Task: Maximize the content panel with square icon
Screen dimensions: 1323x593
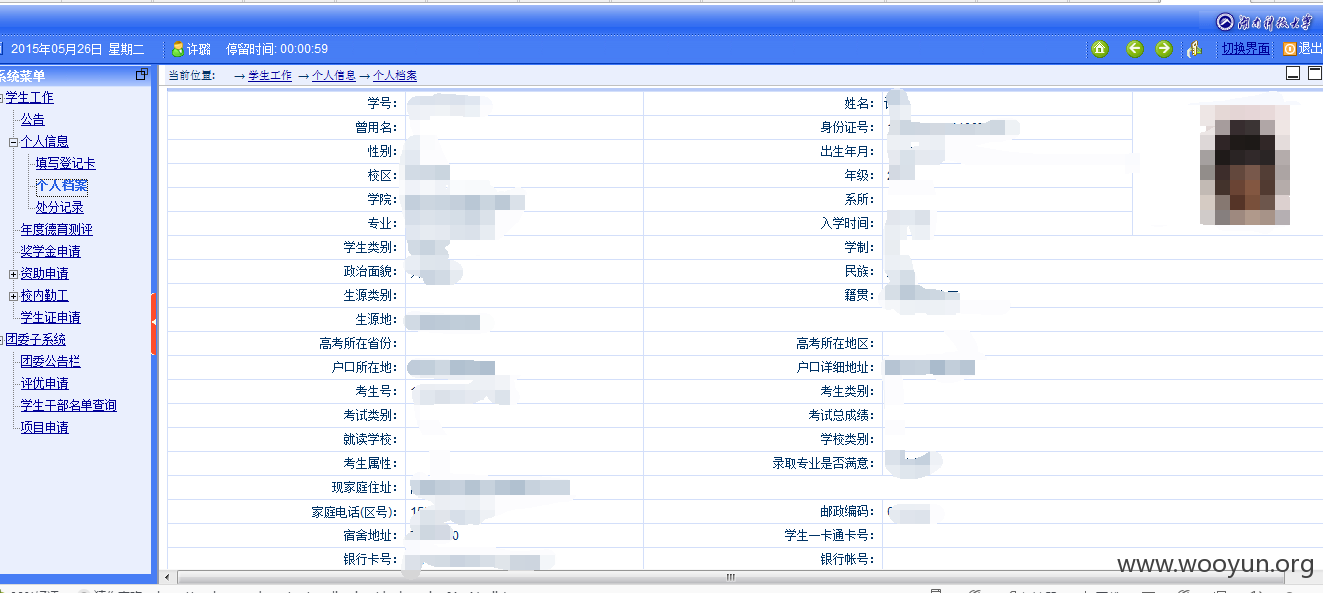Action: [x=1314, y=73]
